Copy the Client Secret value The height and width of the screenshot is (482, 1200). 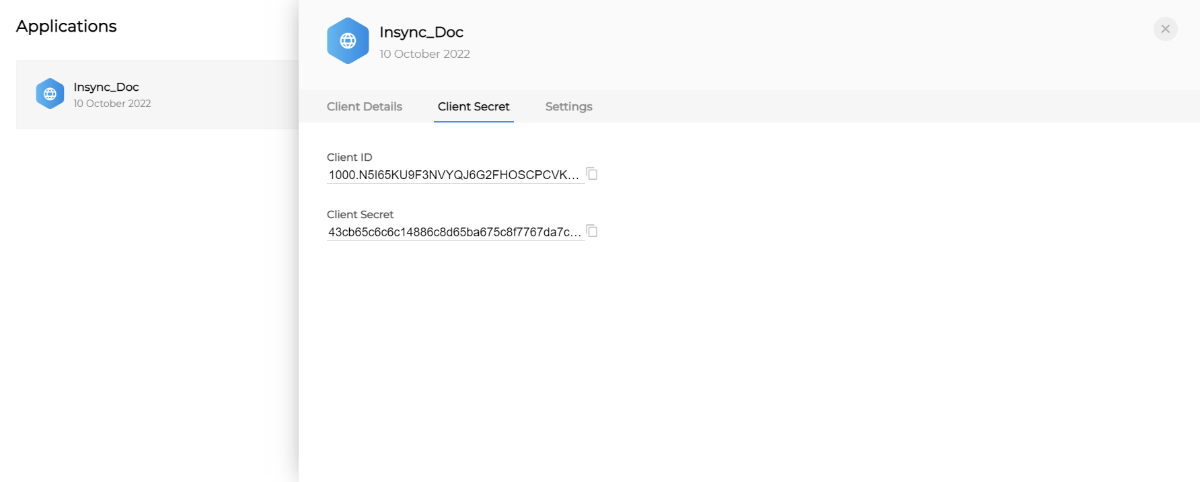tap(592, 231)
